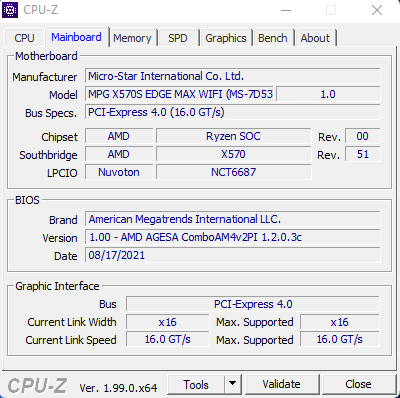Click the Chipset Rev. 00 value
This screenshot has height=398, width=400.
pyautogui.click(x=363, y=136)
